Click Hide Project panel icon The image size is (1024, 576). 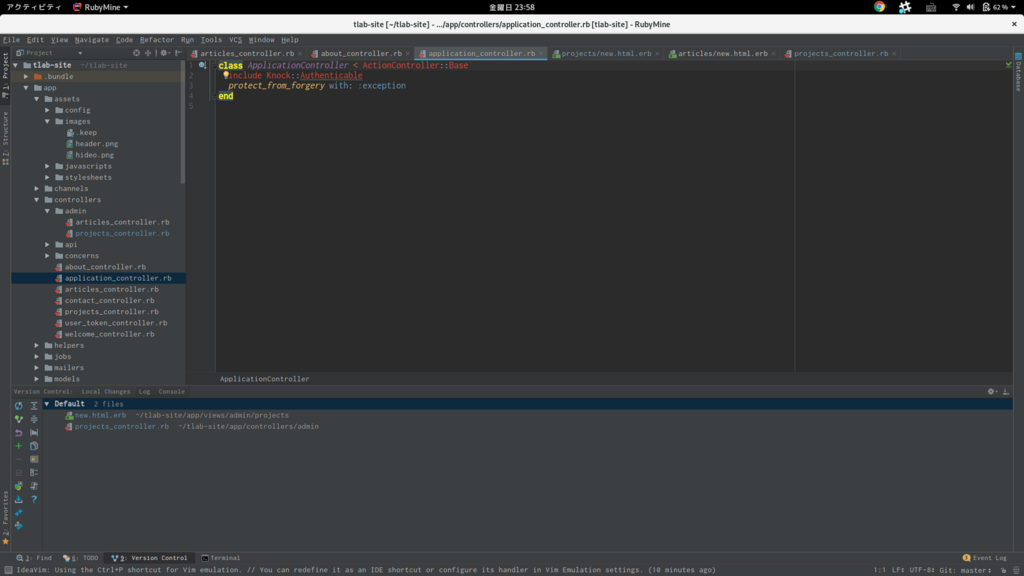(x=178, y=53)
